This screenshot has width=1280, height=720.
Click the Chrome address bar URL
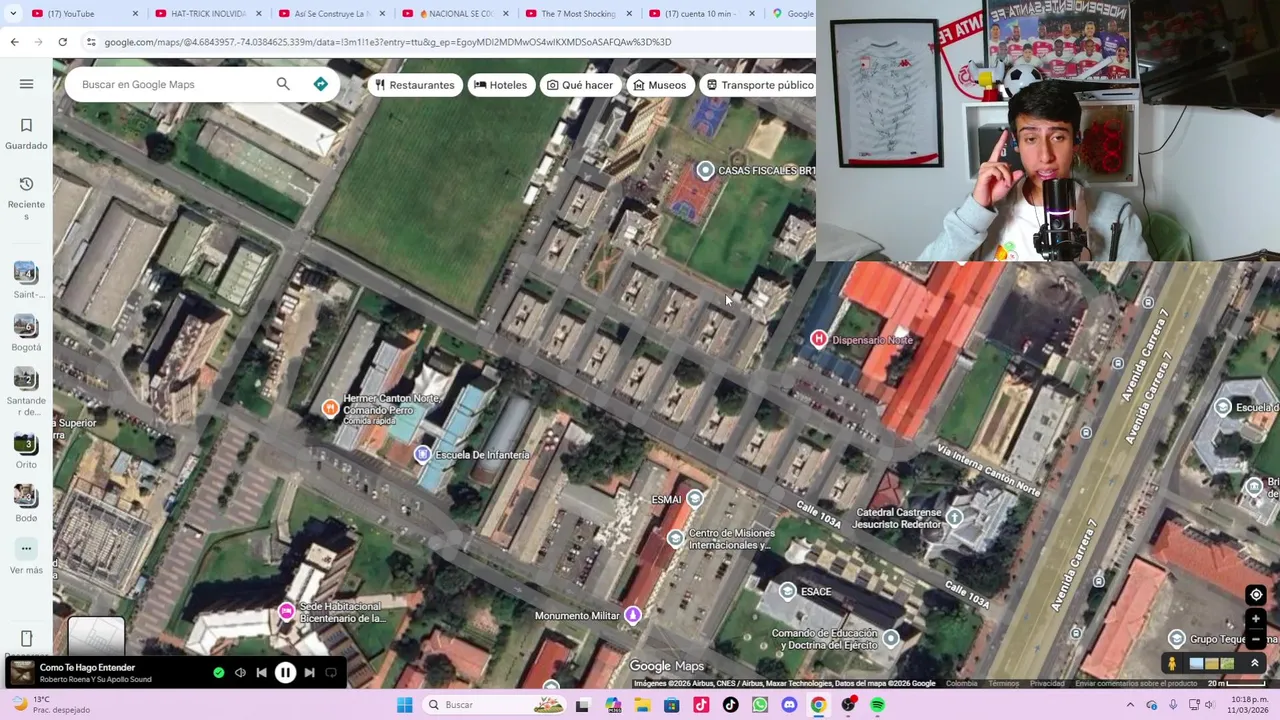(388, 42)
